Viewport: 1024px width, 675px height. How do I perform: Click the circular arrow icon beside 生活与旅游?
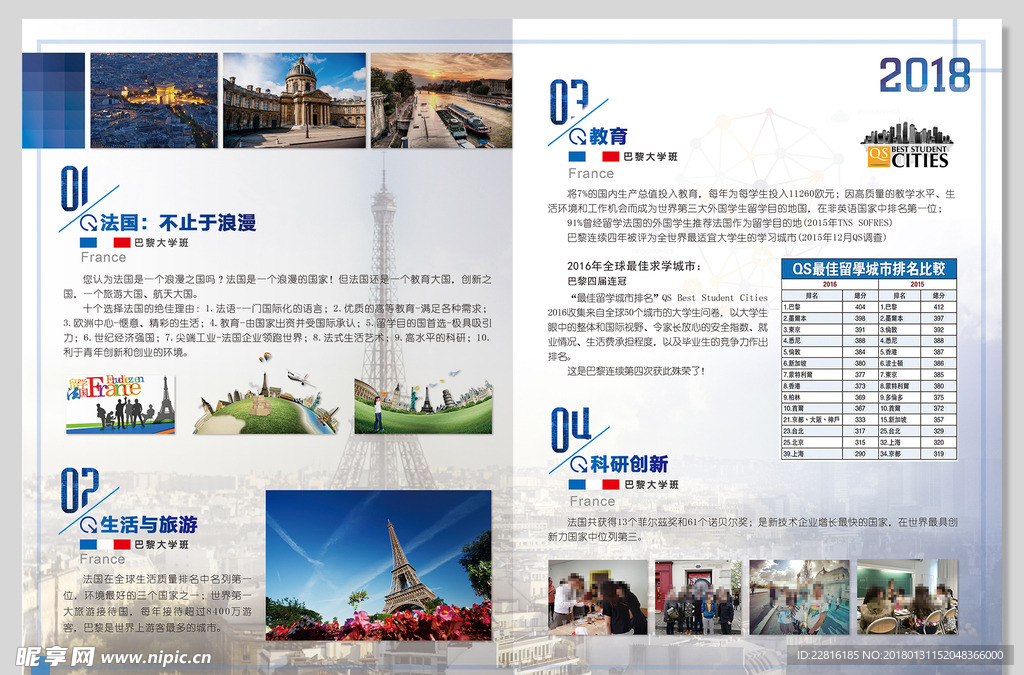pos(88,525)
